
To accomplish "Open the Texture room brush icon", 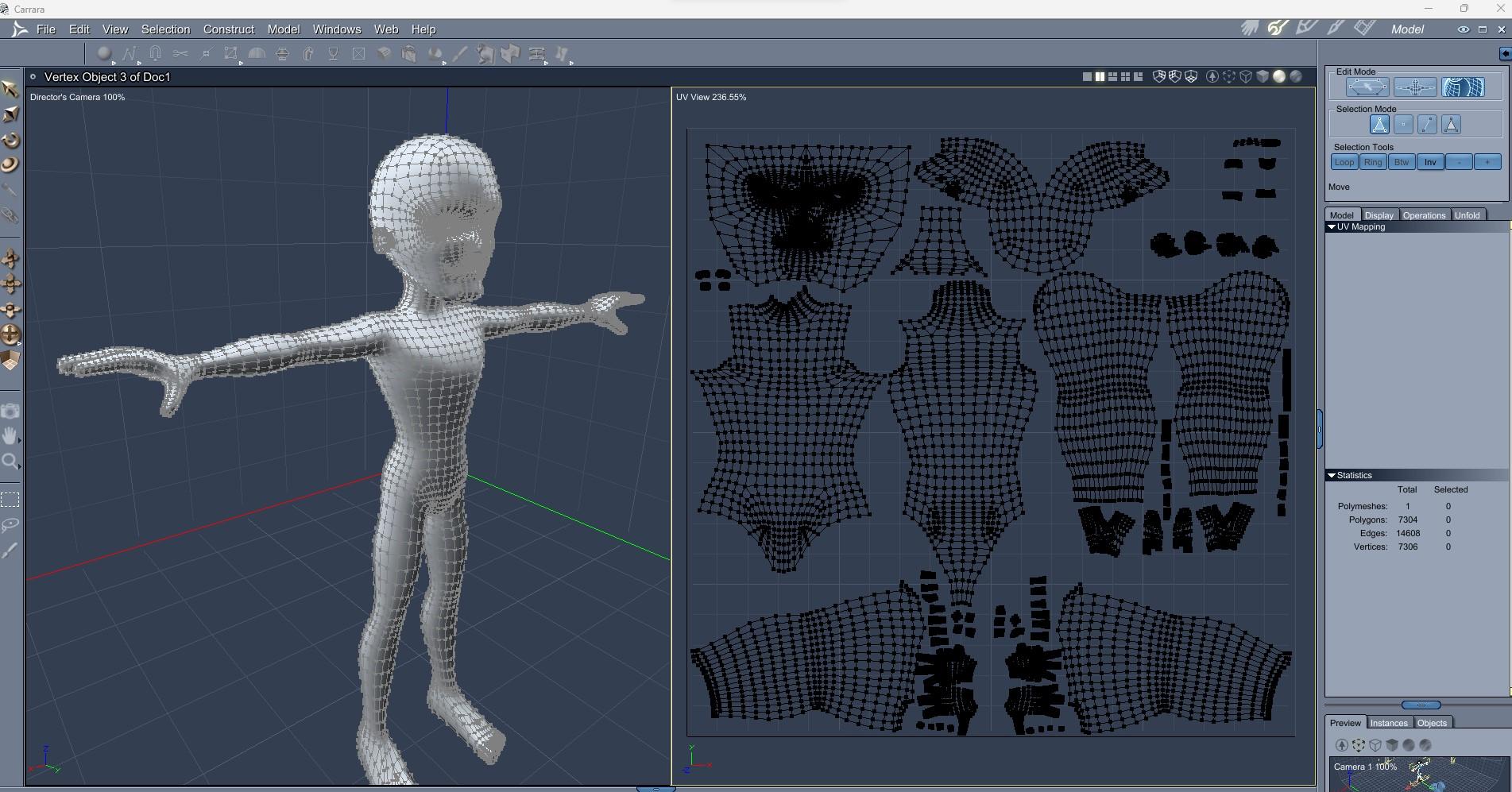I will tap(1336, 29).
